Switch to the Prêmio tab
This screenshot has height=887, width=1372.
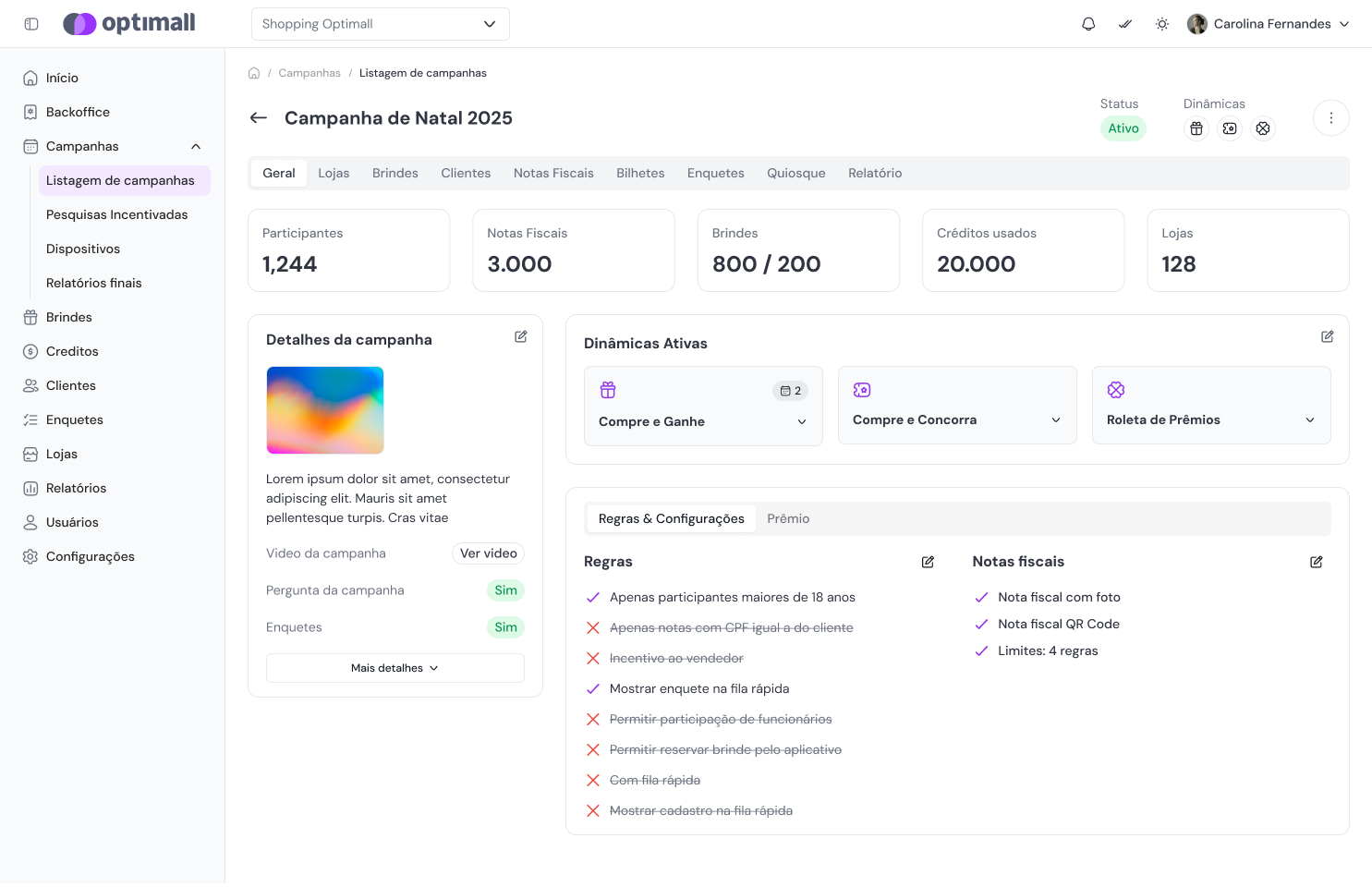[788, 518]
